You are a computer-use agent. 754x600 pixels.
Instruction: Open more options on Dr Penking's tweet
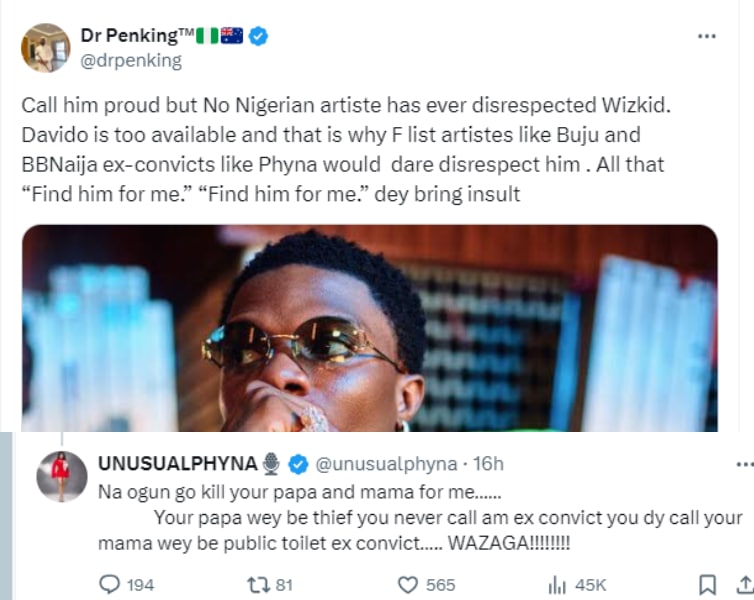point(707,36)
